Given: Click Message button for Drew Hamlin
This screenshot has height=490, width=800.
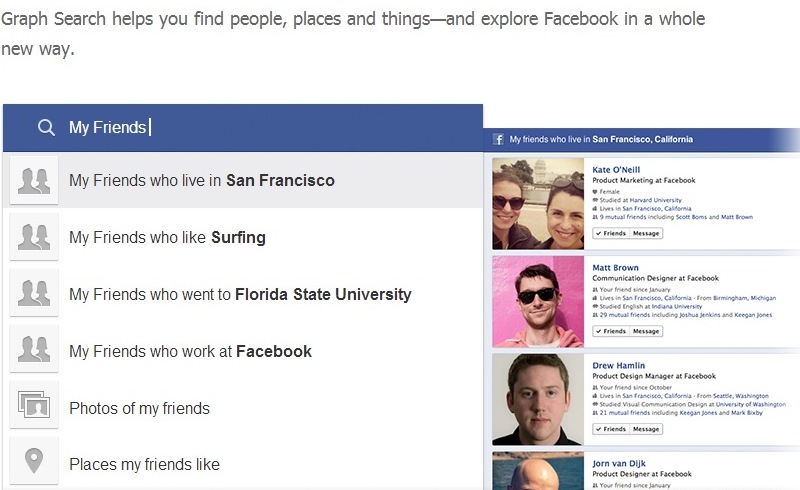Looking at the screenshot, I should [646, 429].
